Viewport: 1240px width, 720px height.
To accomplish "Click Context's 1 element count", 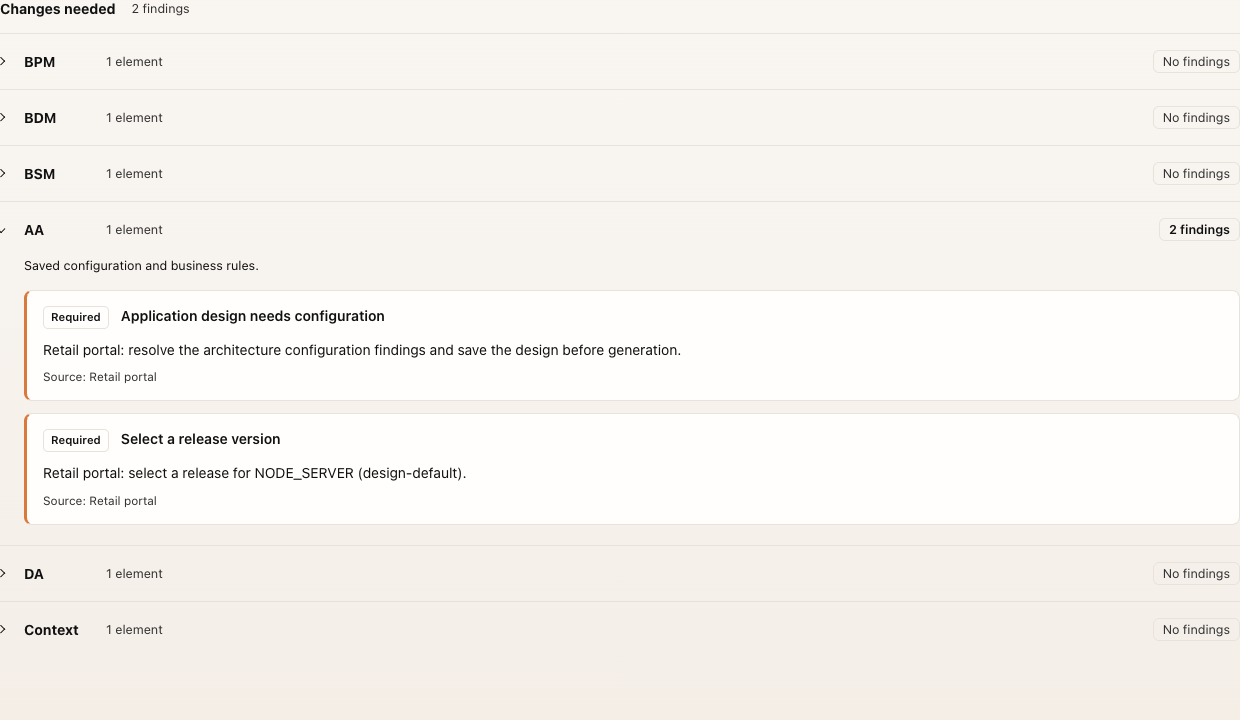I will click(134, 630).
